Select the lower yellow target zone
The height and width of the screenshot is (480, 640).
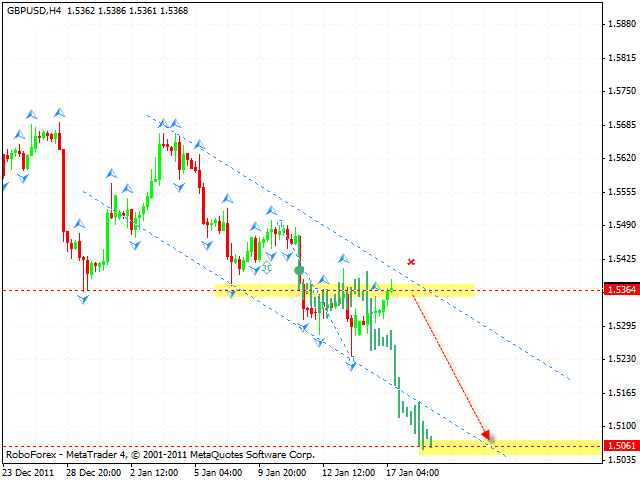click(x=511, y=447)
